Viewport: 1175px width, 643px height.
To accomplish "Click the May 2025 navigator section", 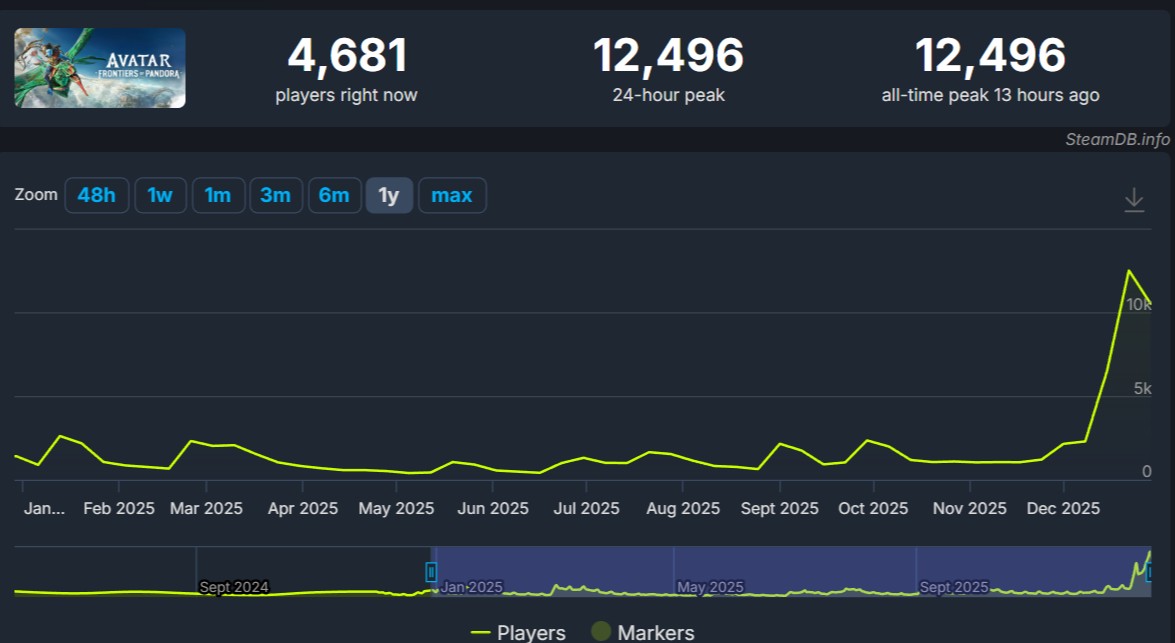I will pyautogui.click(x=709, y=587).
